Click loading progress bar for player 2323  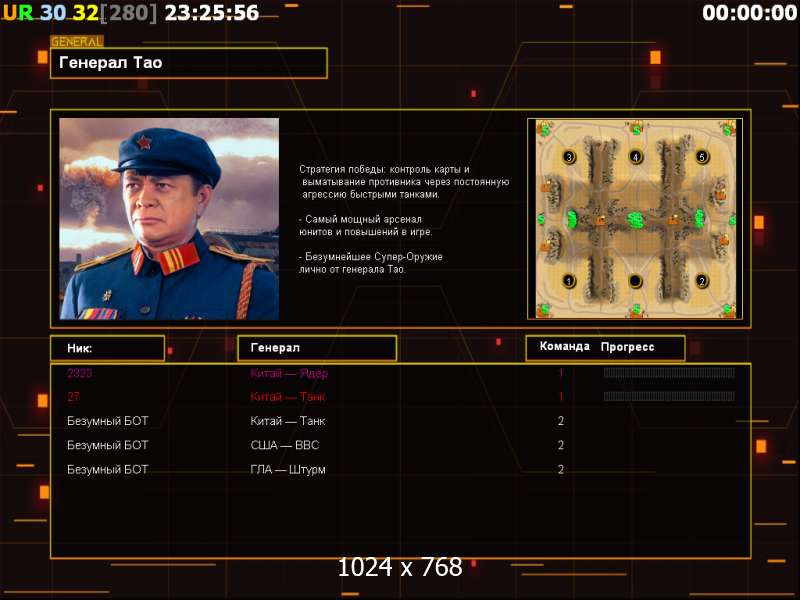(669, 373)
